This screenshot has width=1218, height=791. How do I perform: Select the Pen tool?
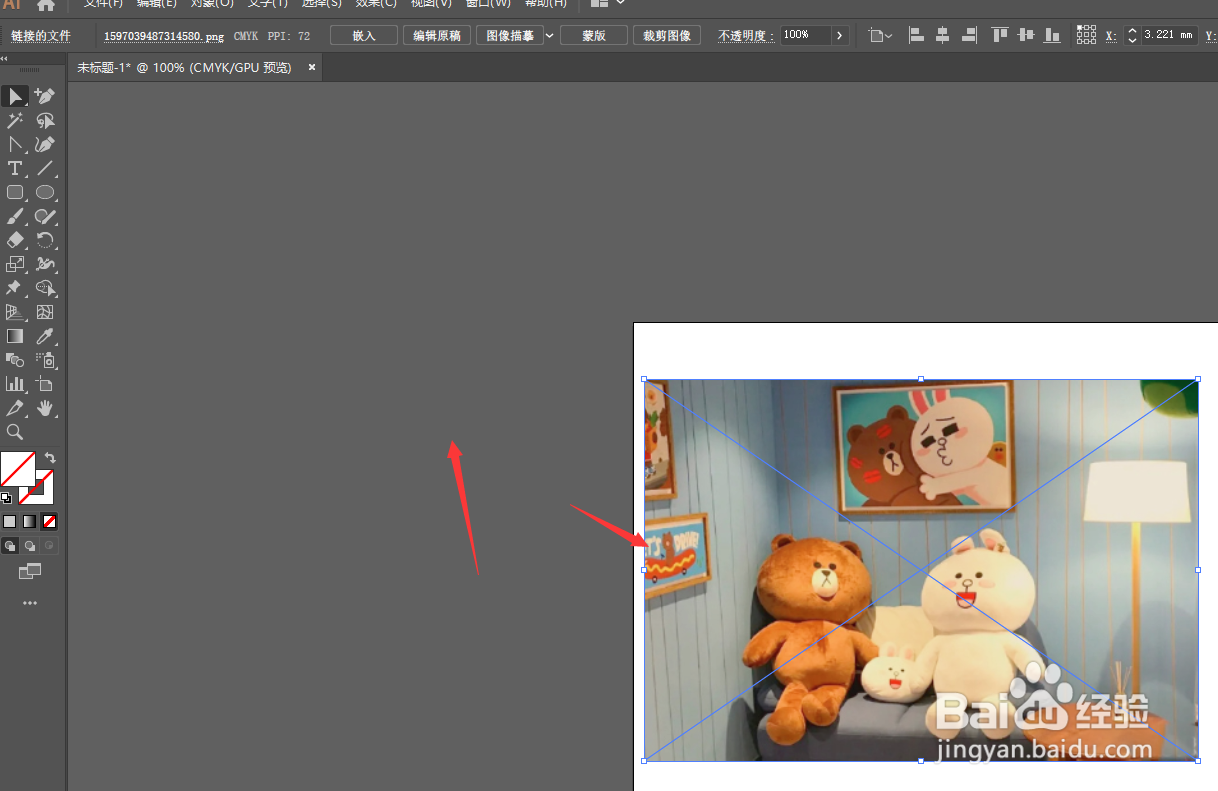[x=45, y=144]
